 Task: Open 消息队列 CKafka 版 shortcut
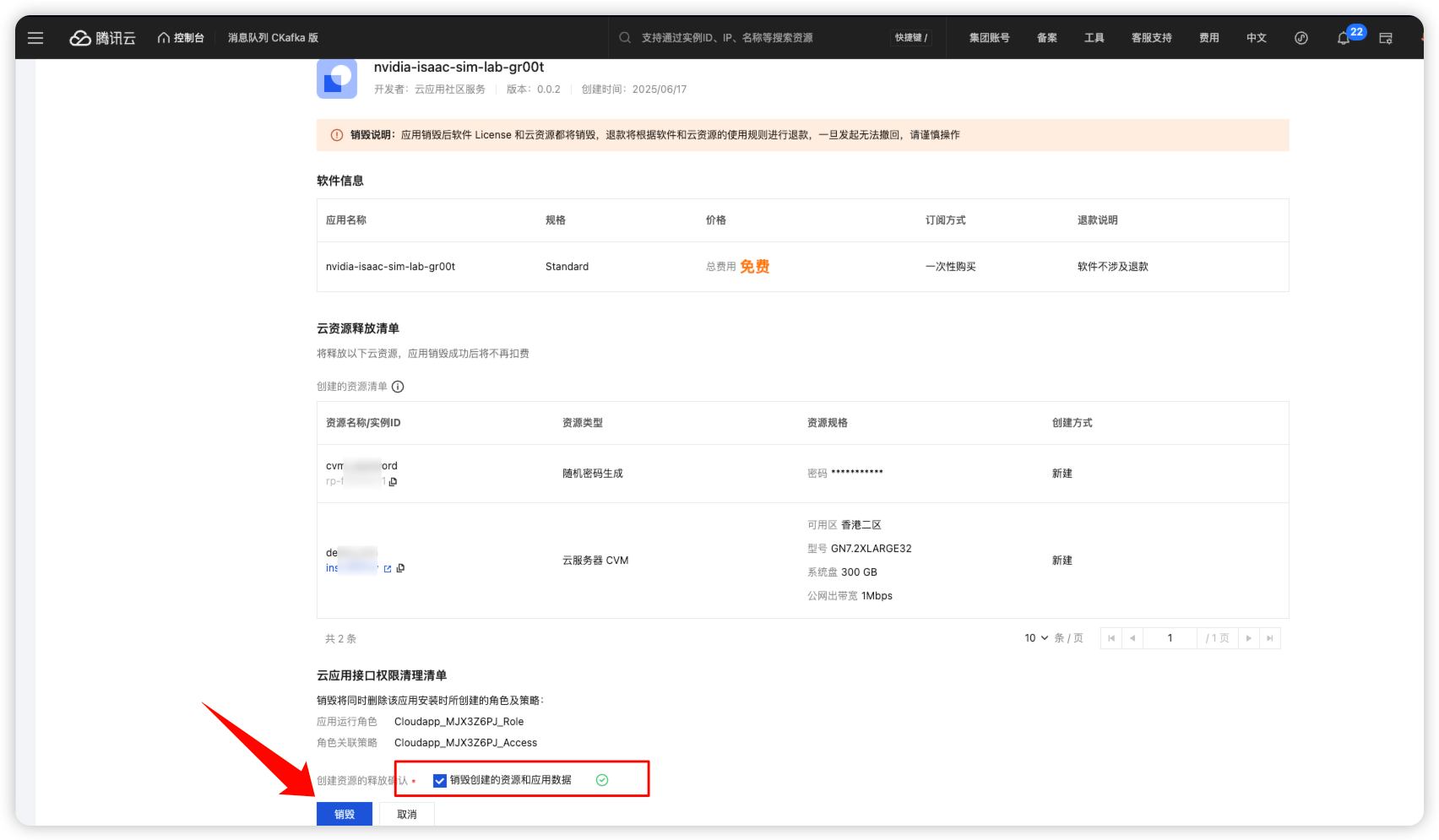click(273, 38)
